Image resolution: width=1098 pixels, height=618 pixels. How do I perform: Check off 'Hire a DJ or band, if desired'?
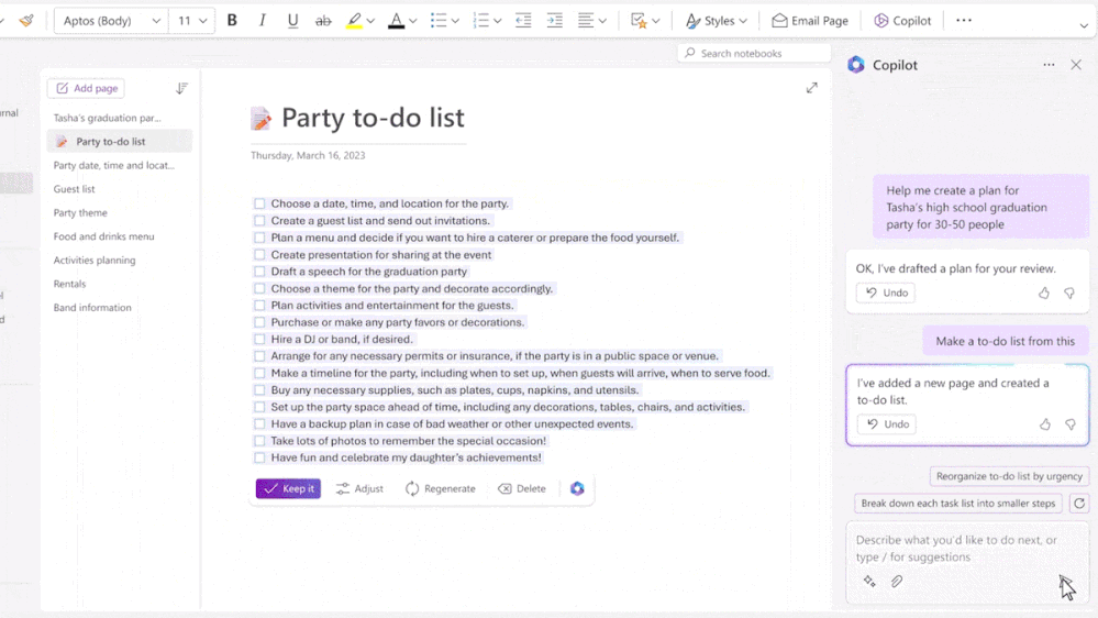click(259, 338)
